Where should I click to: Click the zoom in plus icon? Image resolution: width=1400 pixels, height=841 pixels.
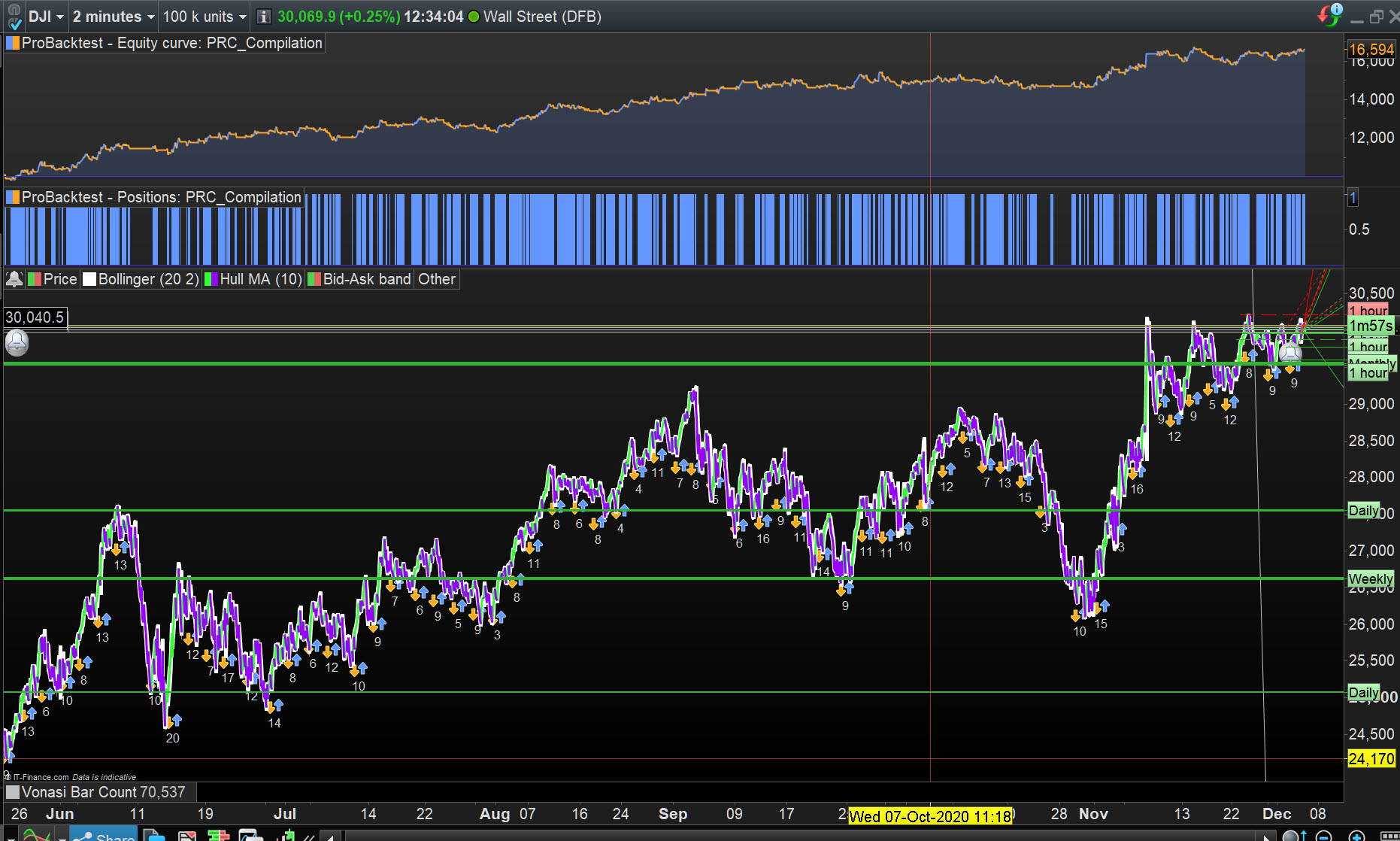point(1357,836)
